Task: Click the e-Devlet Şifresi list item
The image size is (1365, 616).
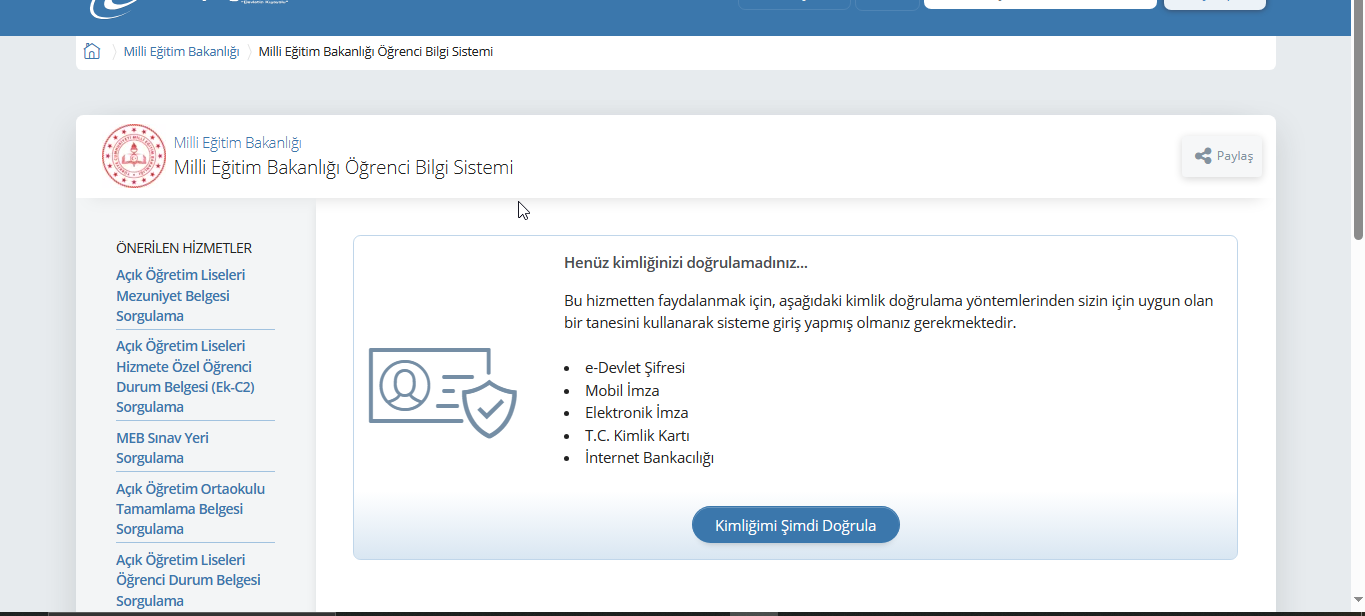Action: (635, 367)
